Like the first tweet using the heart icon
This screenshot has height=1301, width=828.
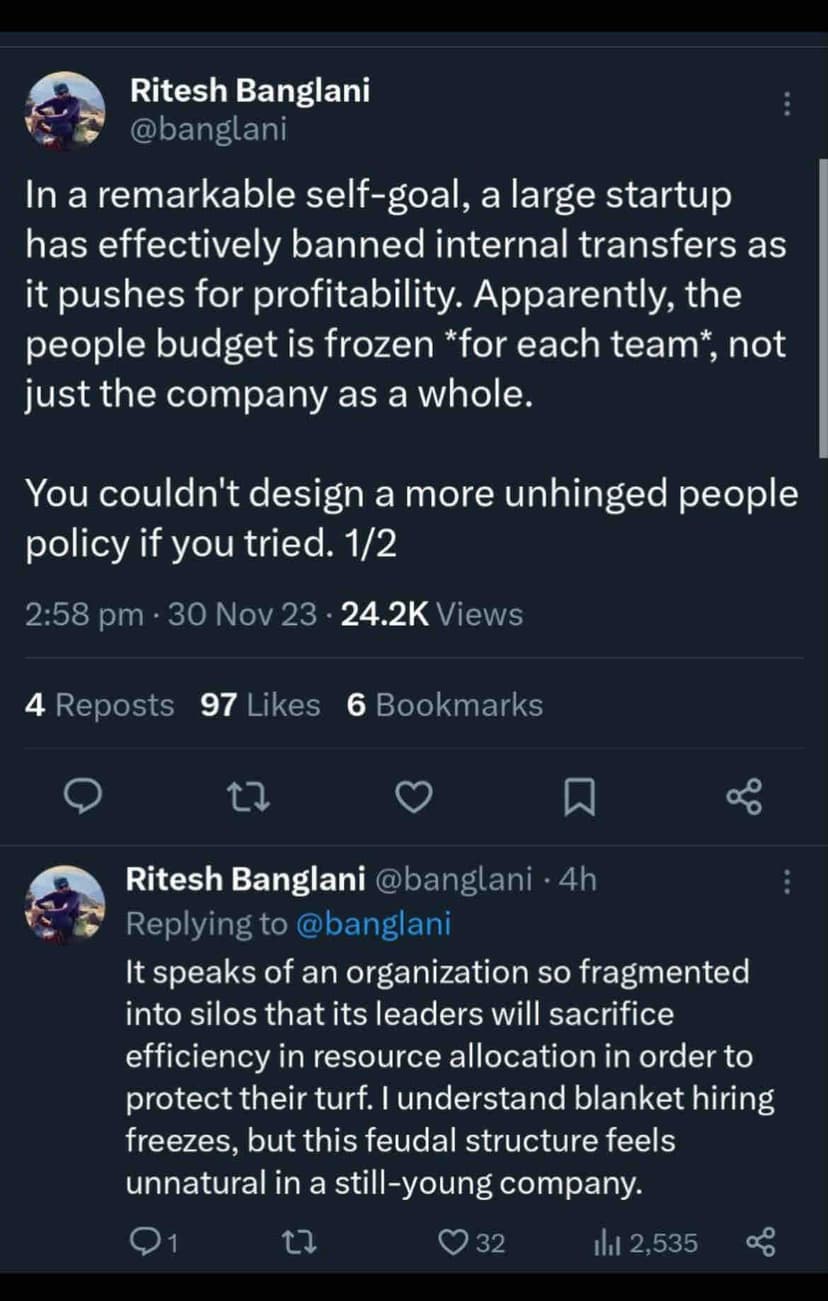414,797
